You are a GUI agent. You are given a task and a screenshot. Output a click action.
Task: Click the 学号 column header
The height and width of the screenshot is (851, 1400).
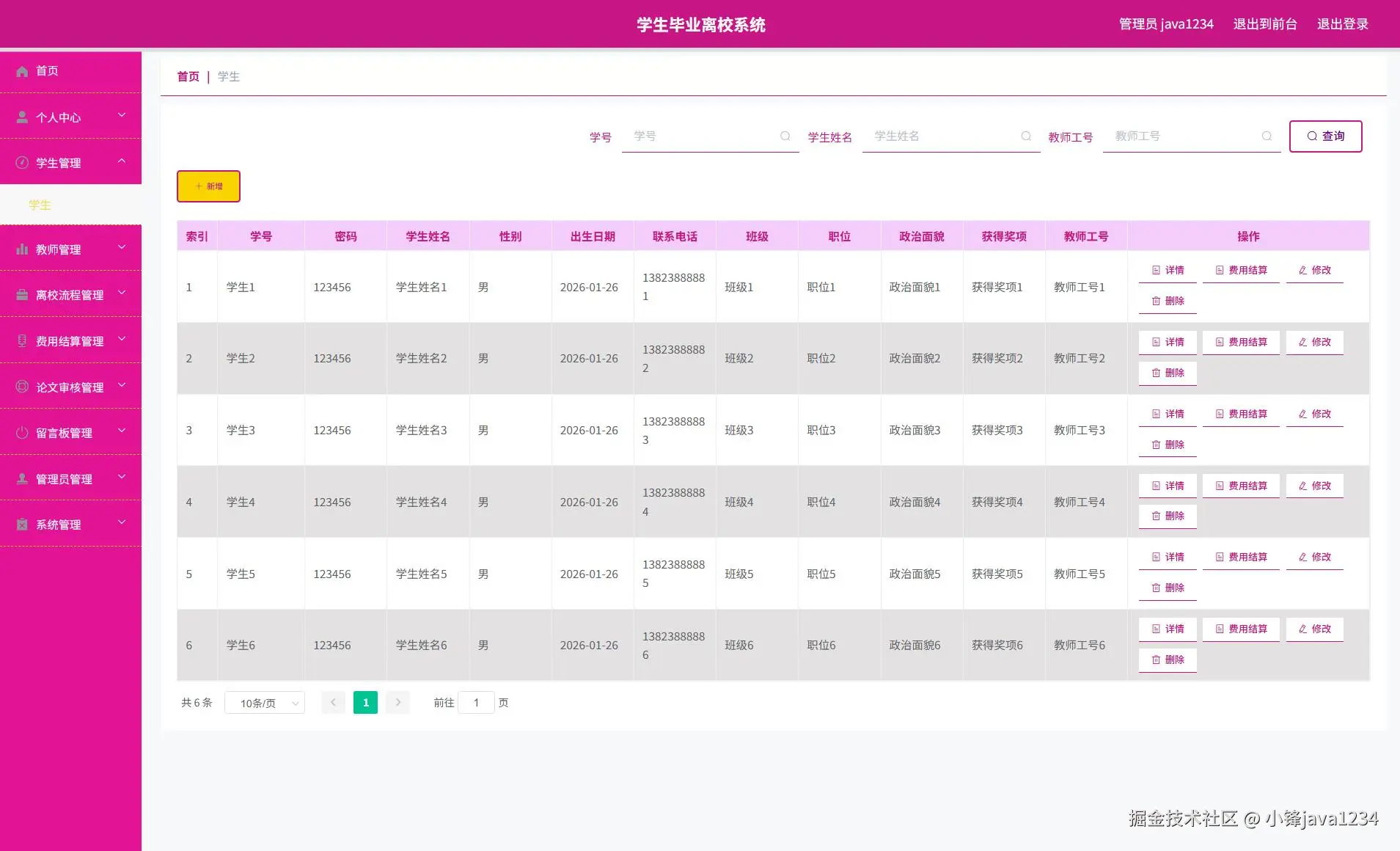coord(261,236)
